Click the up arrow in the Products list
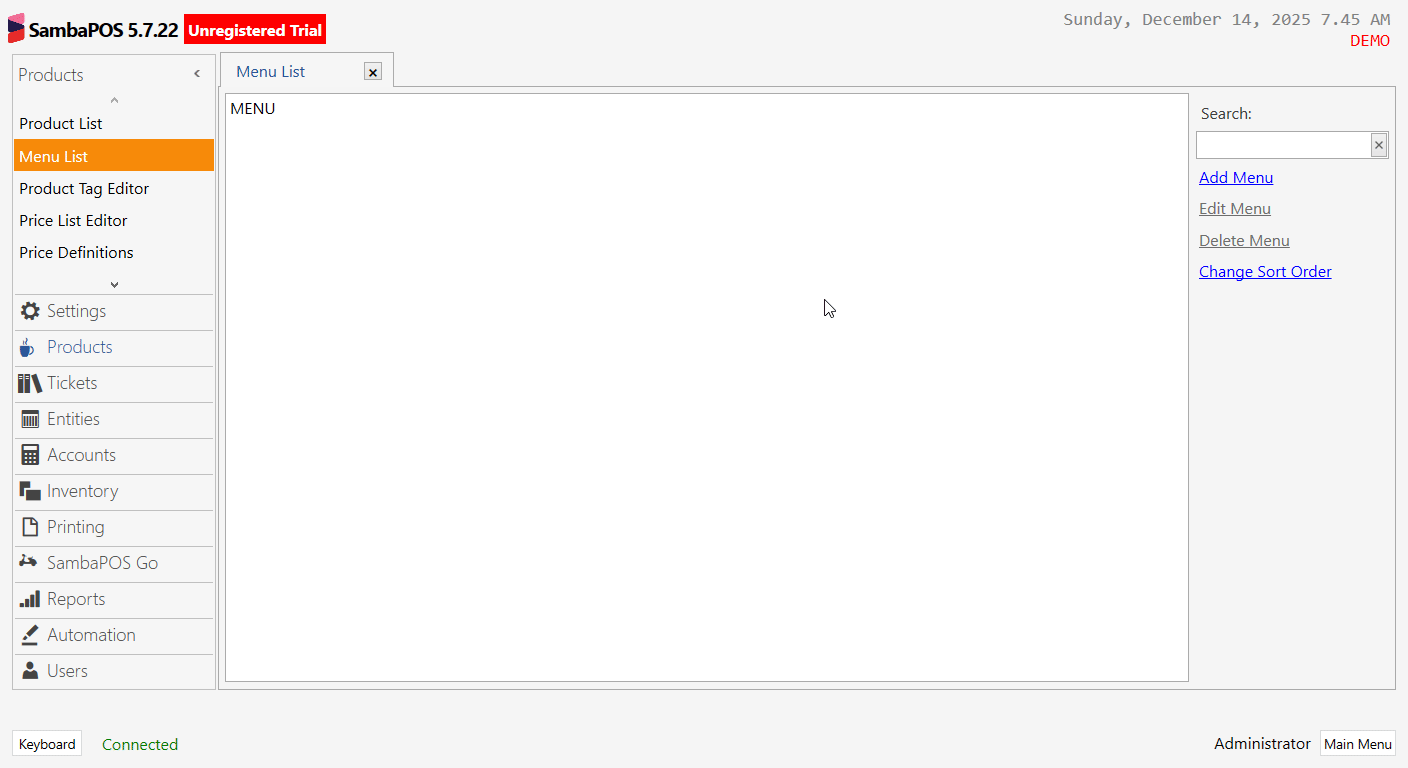1408x768 pixels. pyautogui.click(x=114, y=100)
